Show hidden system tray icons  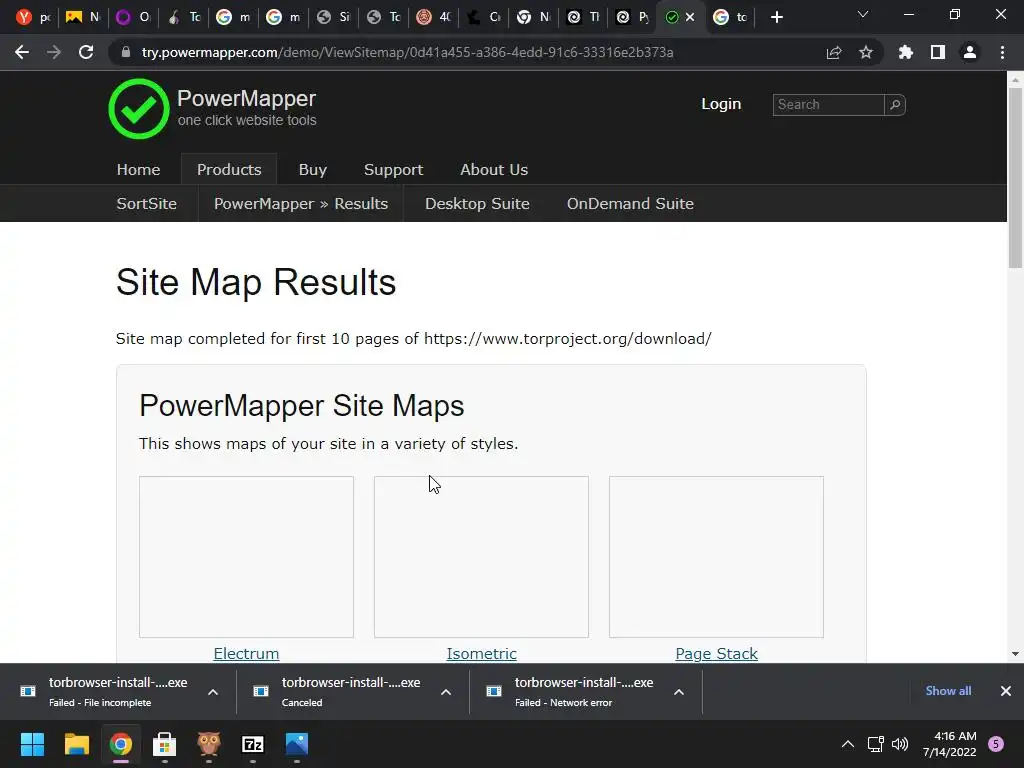[848, 744]
